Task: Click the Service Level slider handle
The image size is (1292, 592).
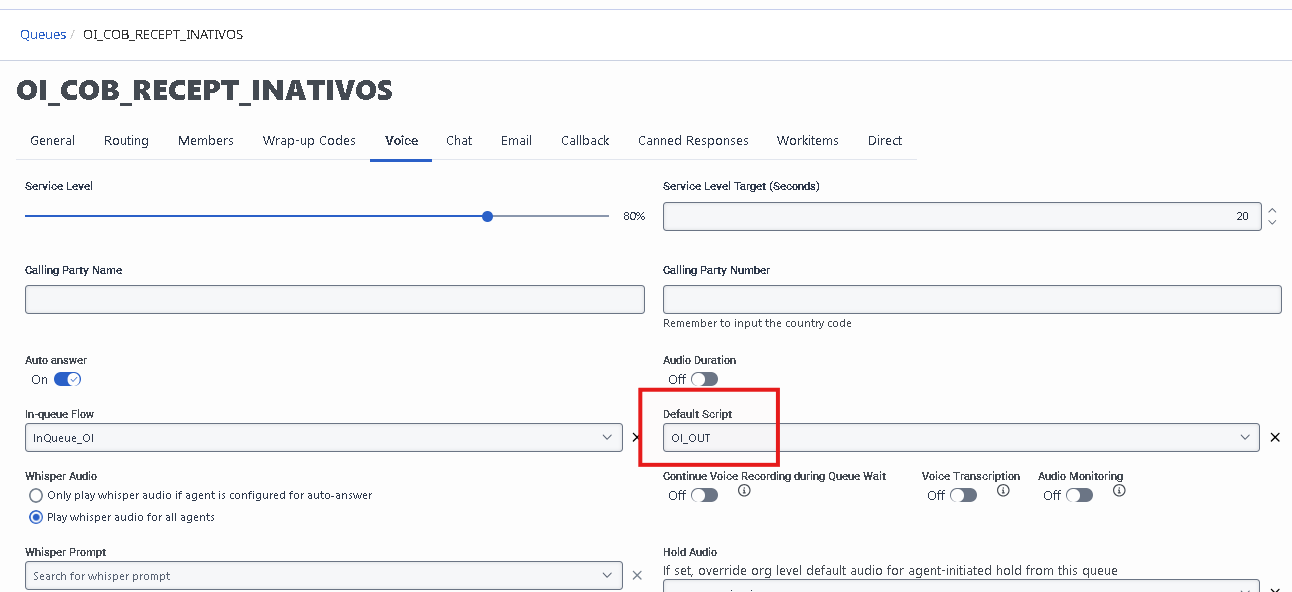Action: point(487,216)
